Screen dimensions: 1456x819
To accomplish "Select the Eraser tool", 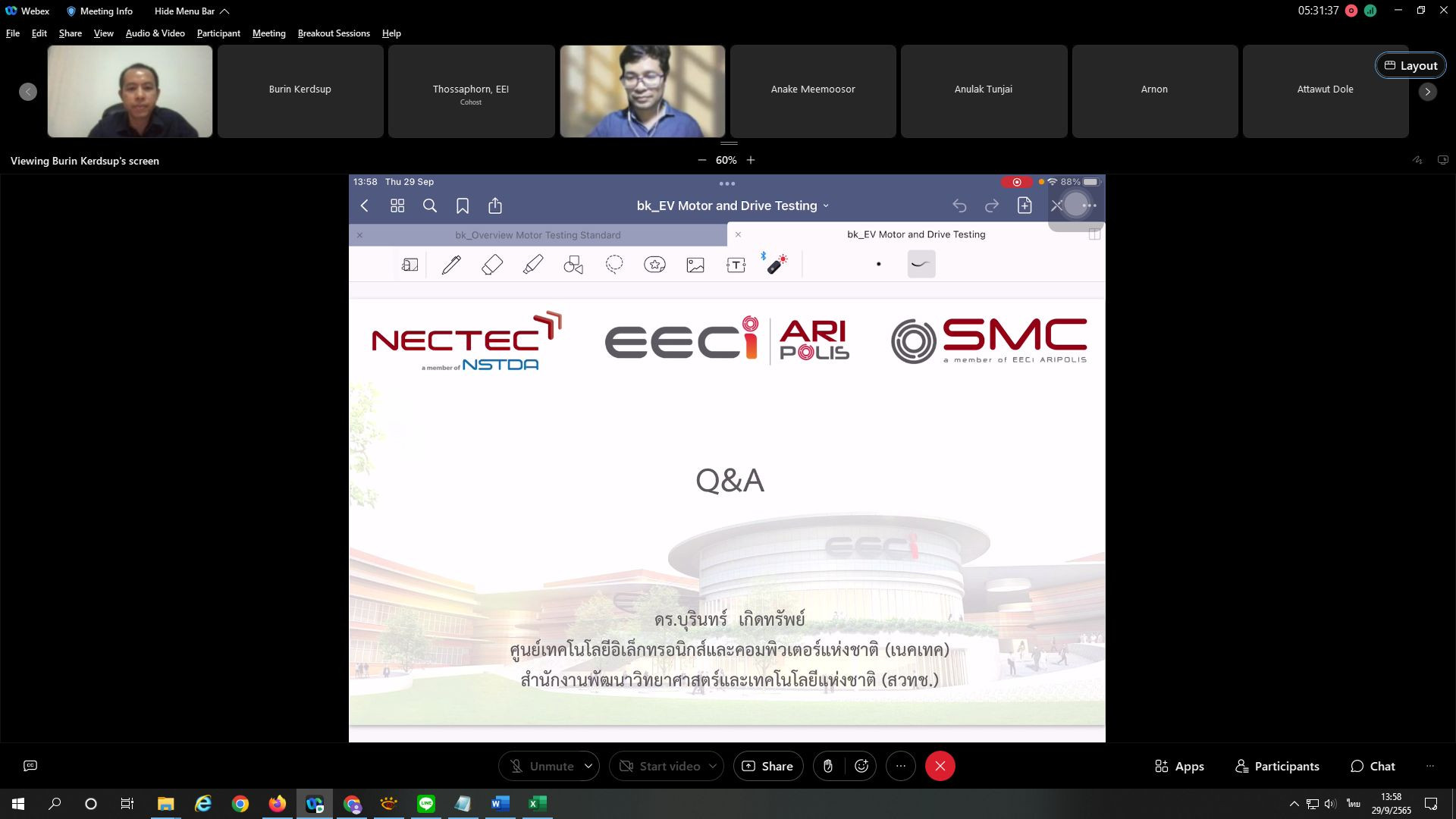I will coord(492,265).
